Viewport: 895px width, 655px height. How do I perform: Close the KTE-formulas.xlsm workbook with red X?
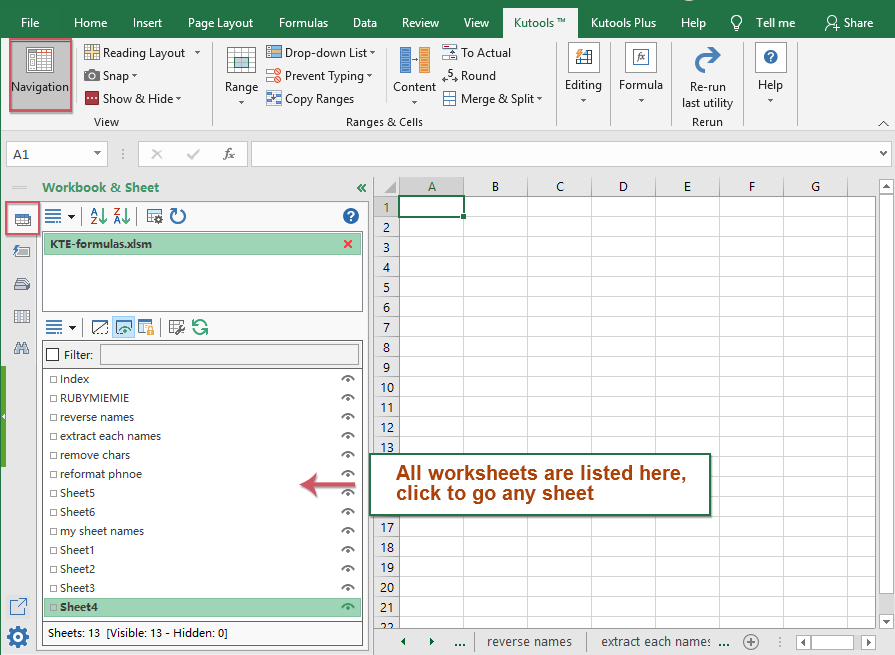[x=348, y=244]
